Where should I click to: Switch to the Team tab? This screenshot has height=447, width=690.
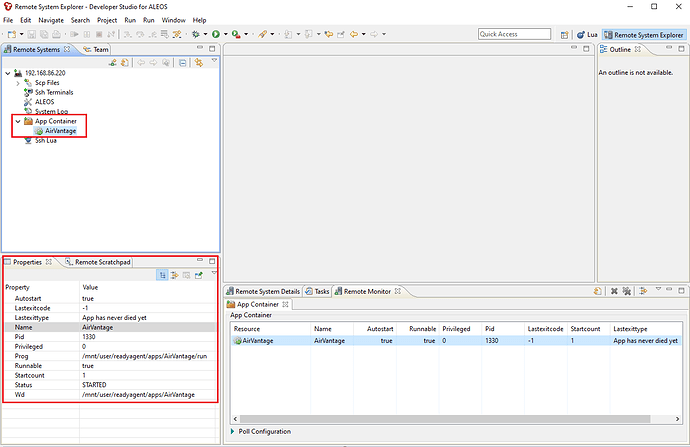(96, 49)
